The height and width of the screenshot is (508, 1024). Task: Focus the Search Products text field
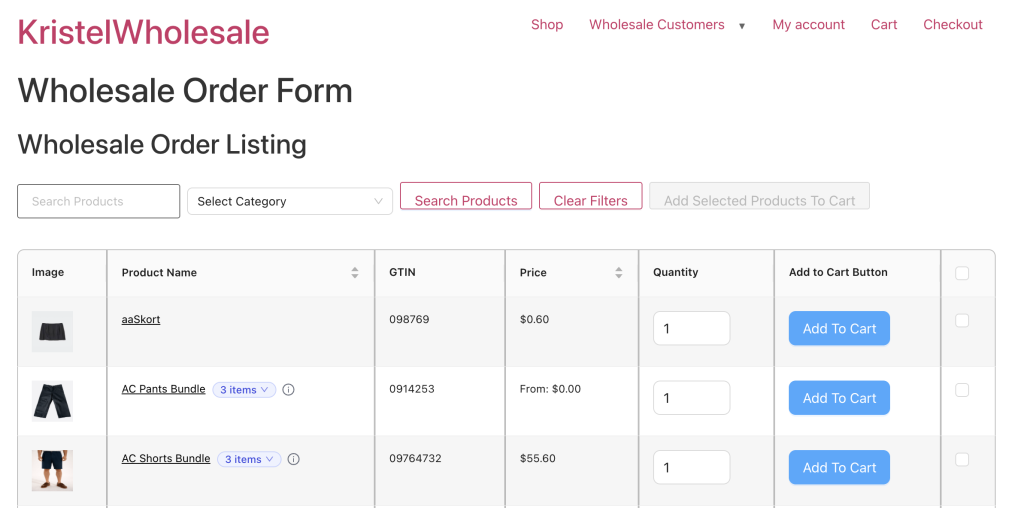pyautogui.click(x=99, y=201)
